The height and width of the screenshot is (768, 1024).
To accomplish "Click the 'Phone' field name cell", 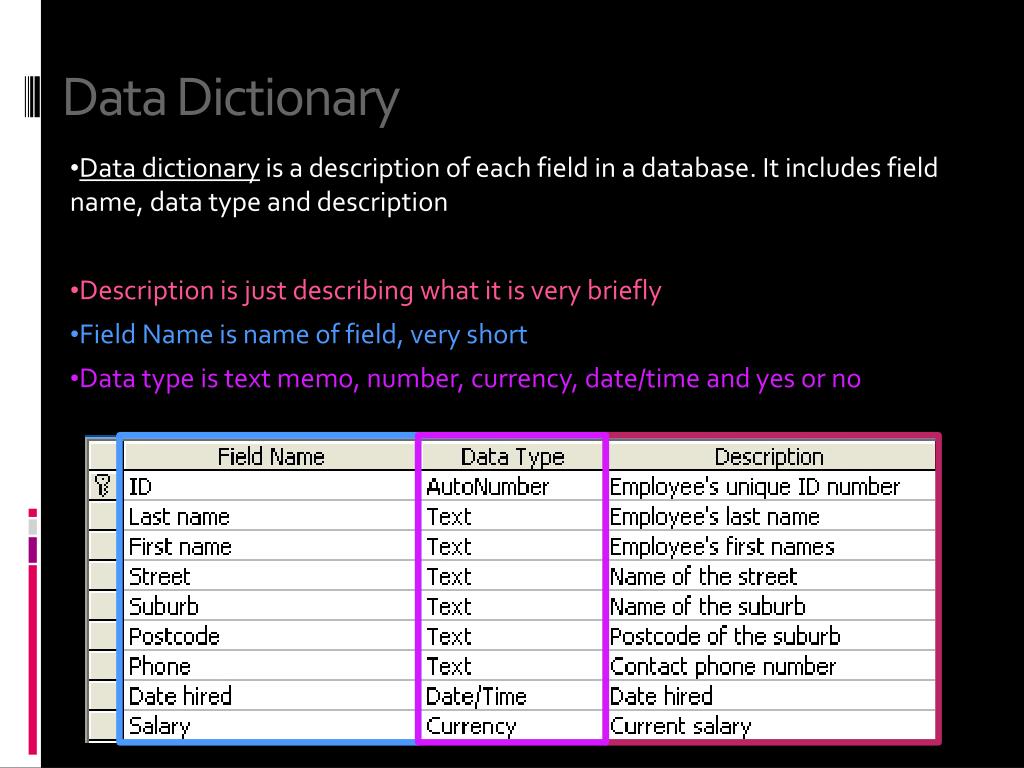I will click(x=270, y=666).
